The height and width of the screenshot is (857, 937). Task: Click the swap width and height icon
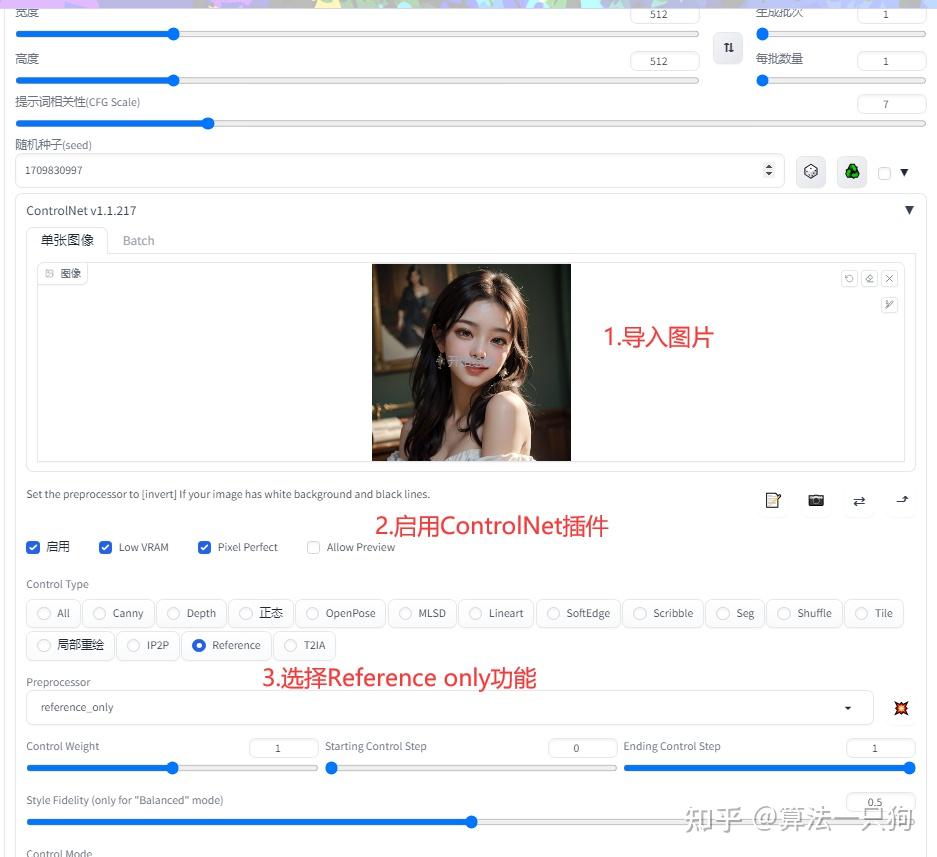pyautogui.click(x=728, y=47)
